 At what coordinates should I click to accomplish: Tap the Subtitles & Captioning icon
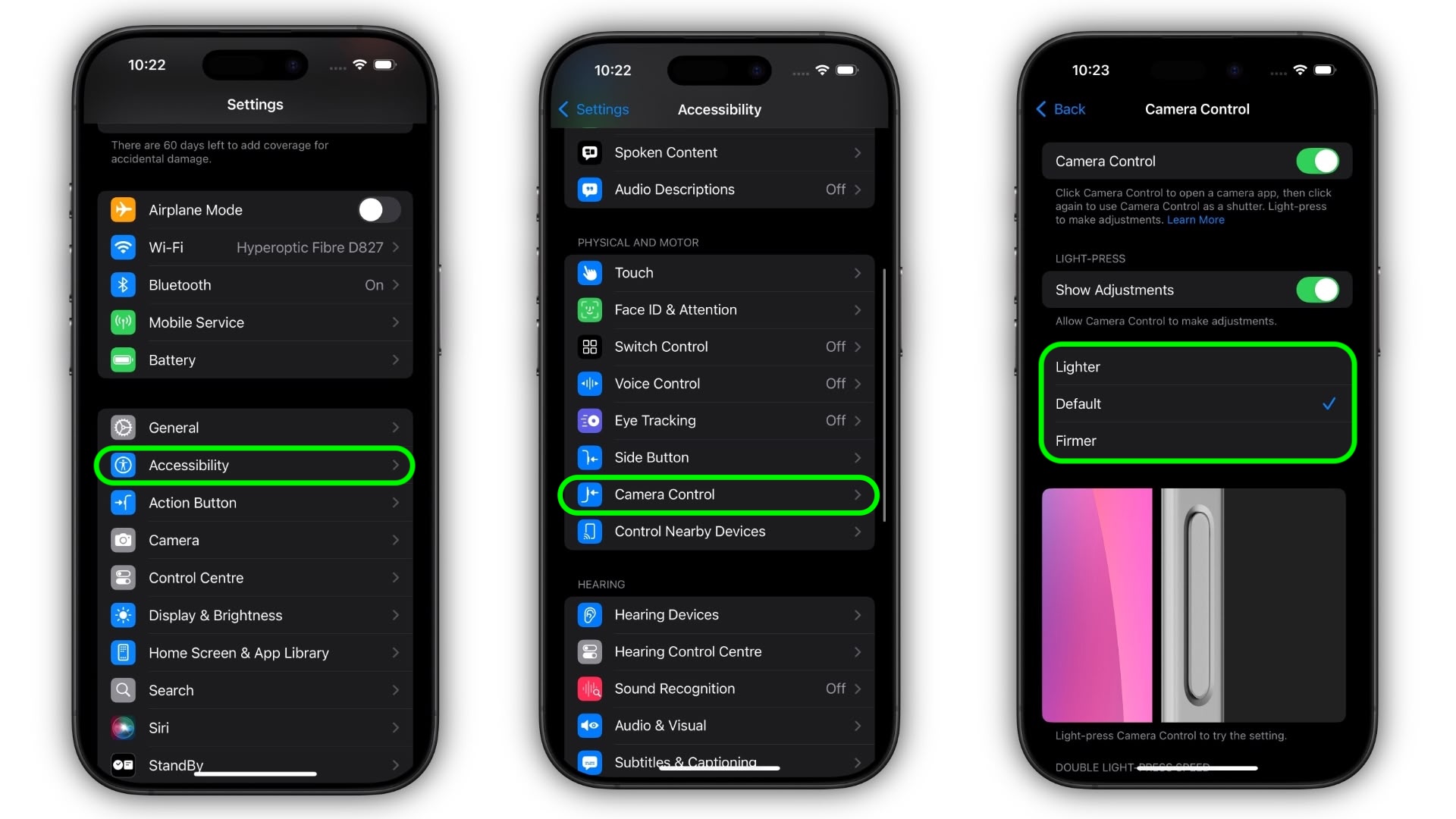pyautogui.click(x=591, y=761)
